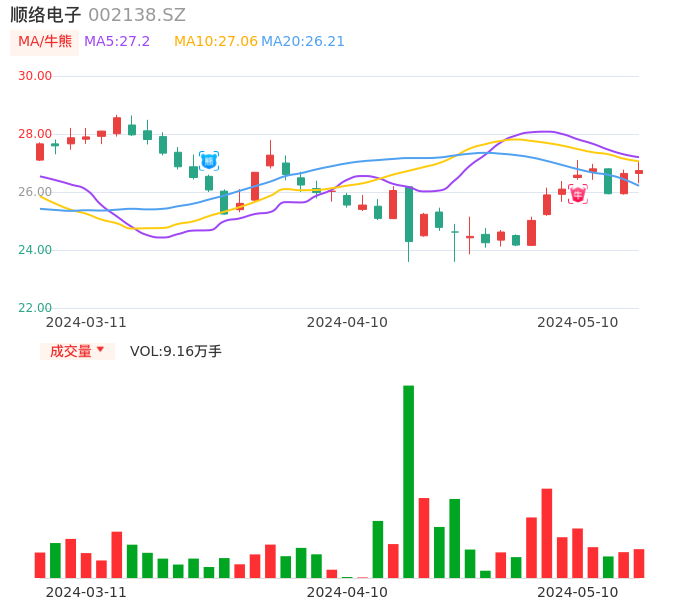Click the 28.00 price axis label
686x606 pixels.
pyautogui.click(x=36, y=134)
